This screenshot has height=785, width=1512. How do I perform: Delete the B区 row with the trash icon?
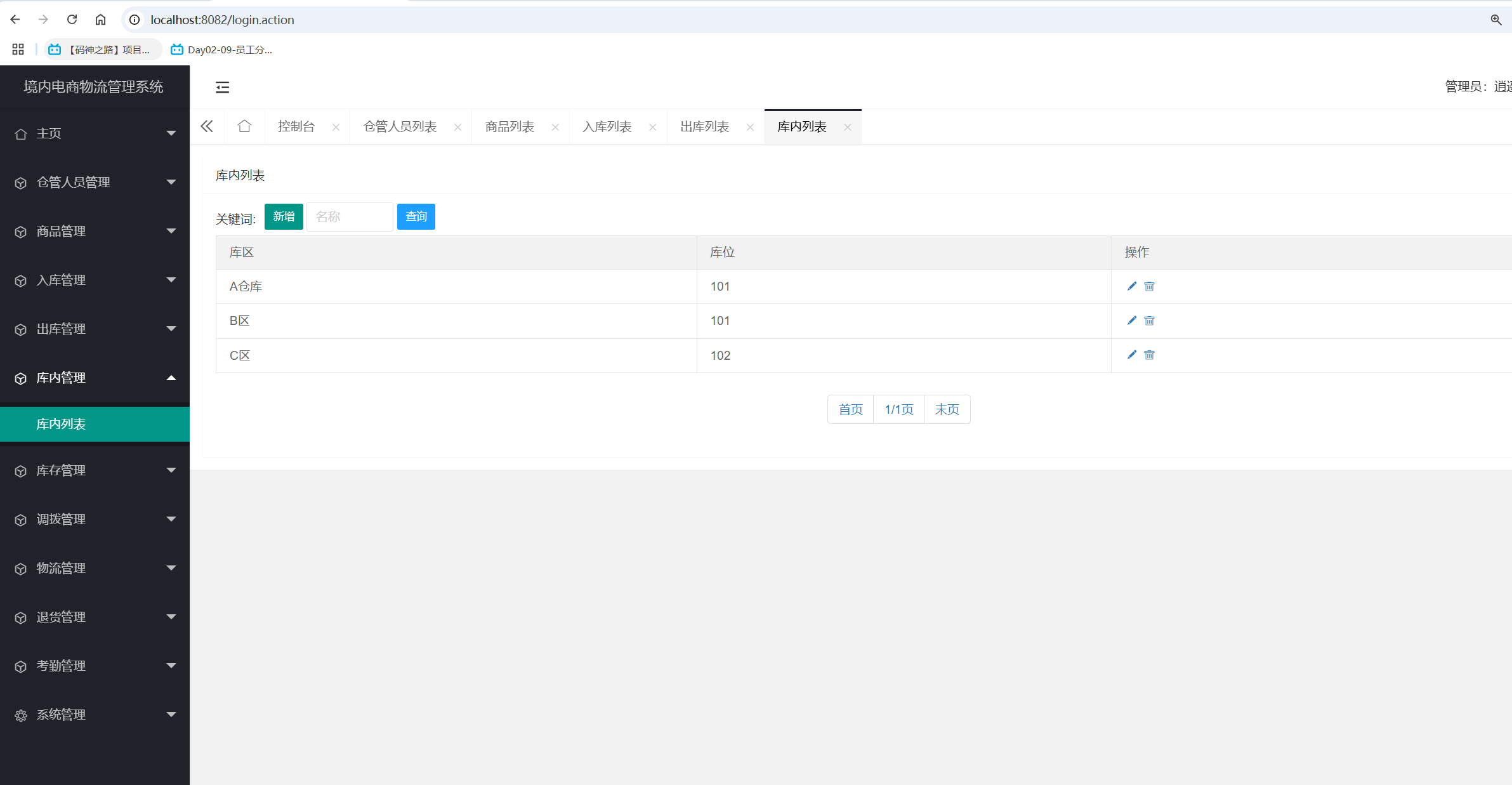tap(1149, 320)
